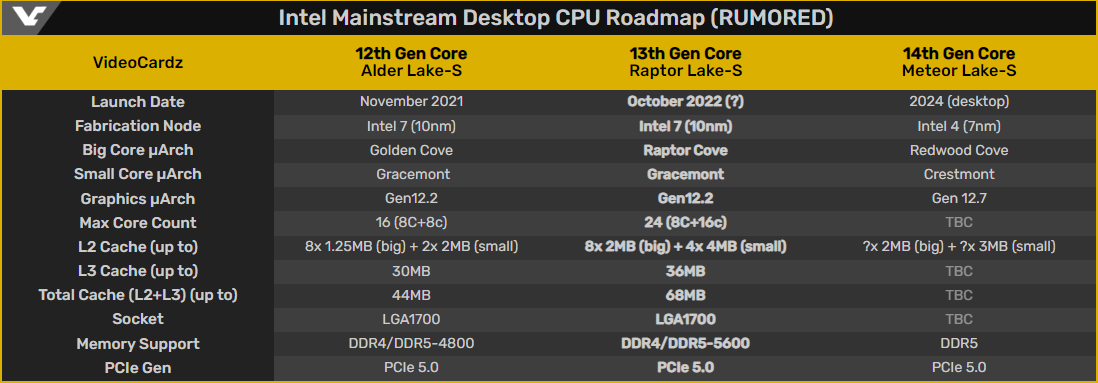Click the PCIe Gen row label
Viewport: 1098px width, 383px height.
coord(138,368)
